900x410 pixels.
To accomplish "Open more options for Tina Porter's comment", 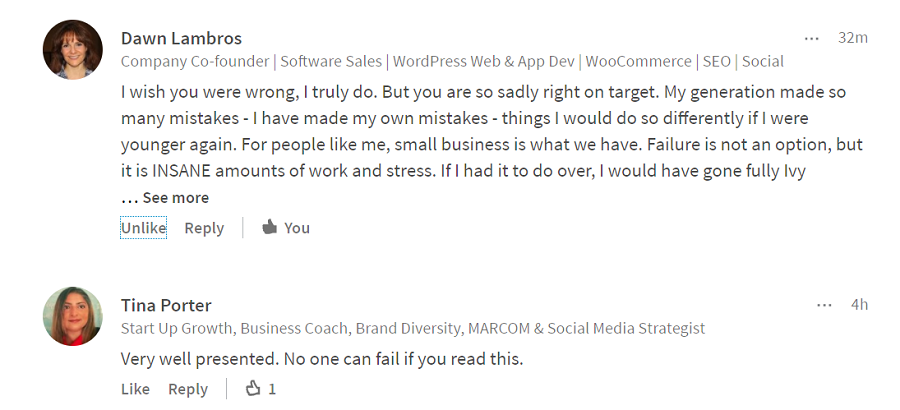I will click(824, 305).
